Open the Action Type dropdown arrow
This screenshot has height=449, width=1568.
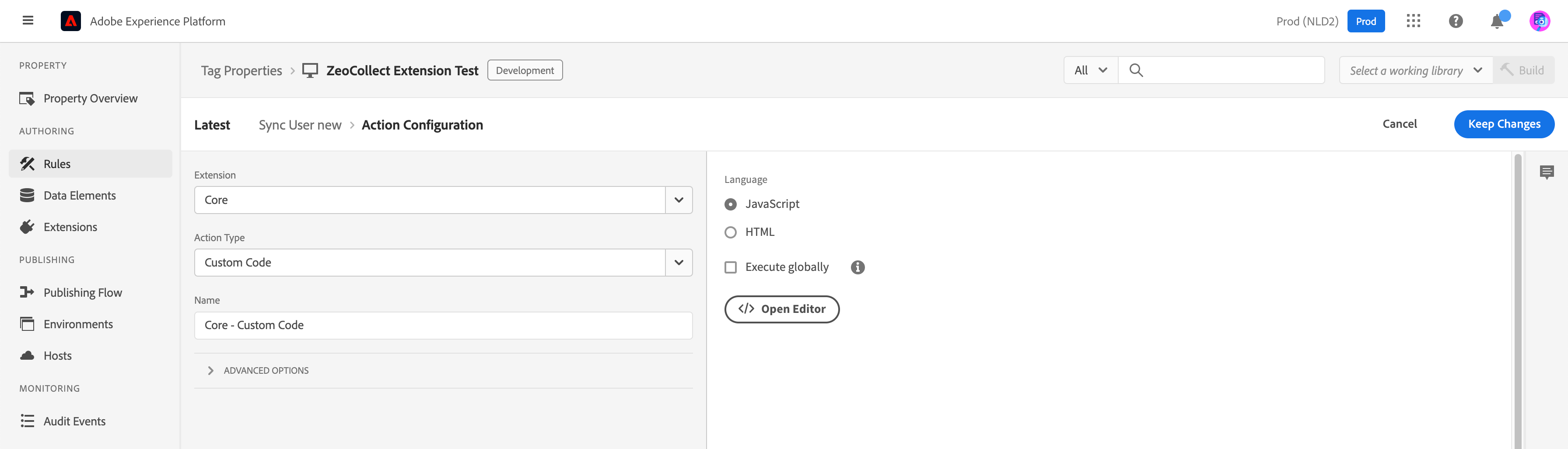tap(679, 263)
